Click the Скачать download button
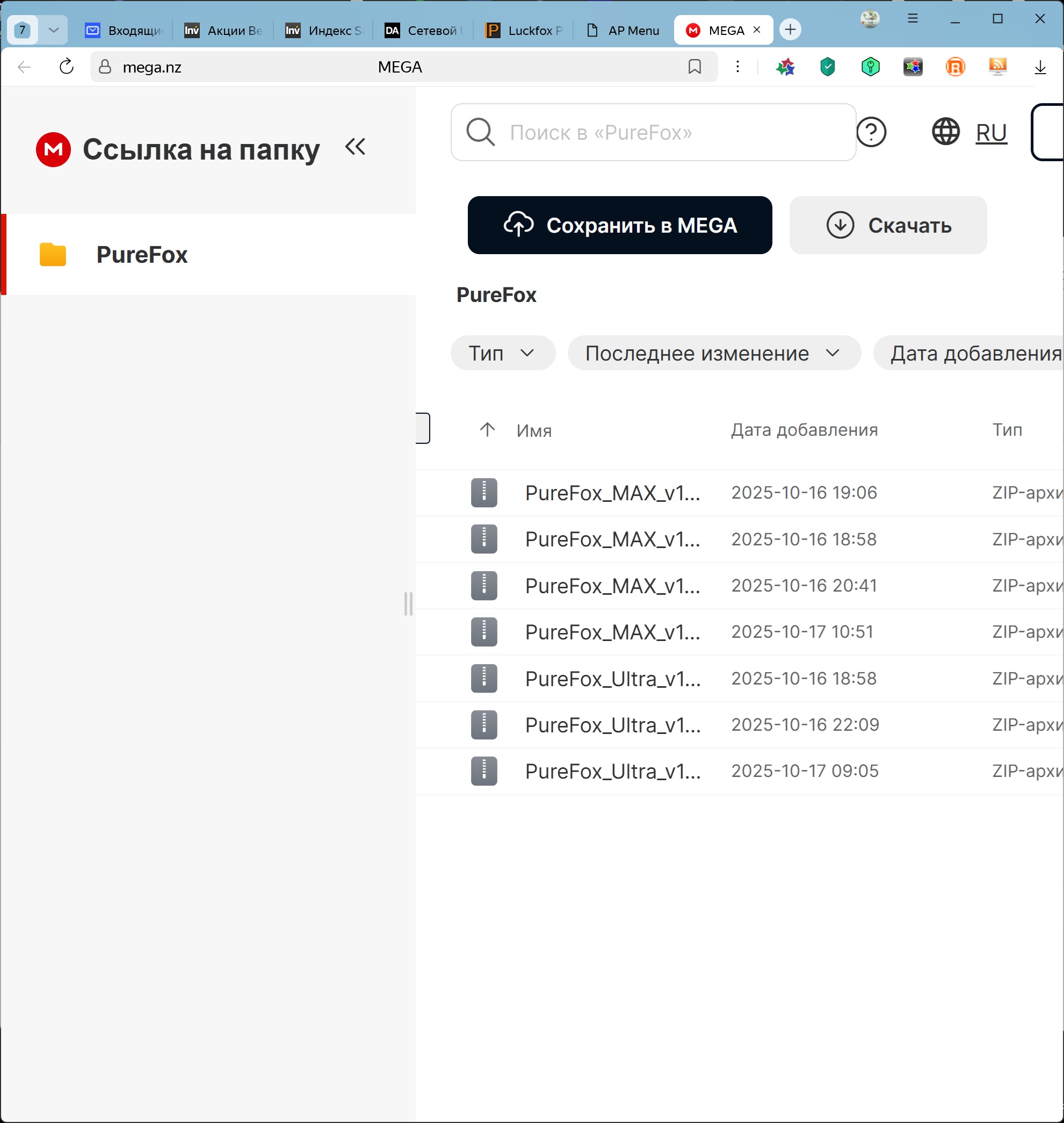Image resolution: width=1064 pixels, height=1123 pixels. pos(888,225)
